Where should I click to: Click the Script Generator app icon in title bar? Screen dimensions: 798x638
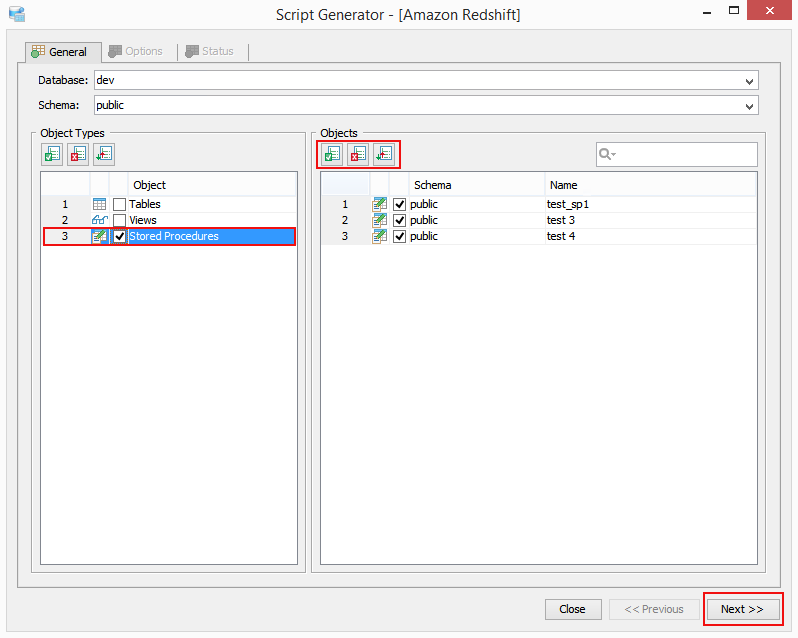pyautogui.click(x=17, y=14)
